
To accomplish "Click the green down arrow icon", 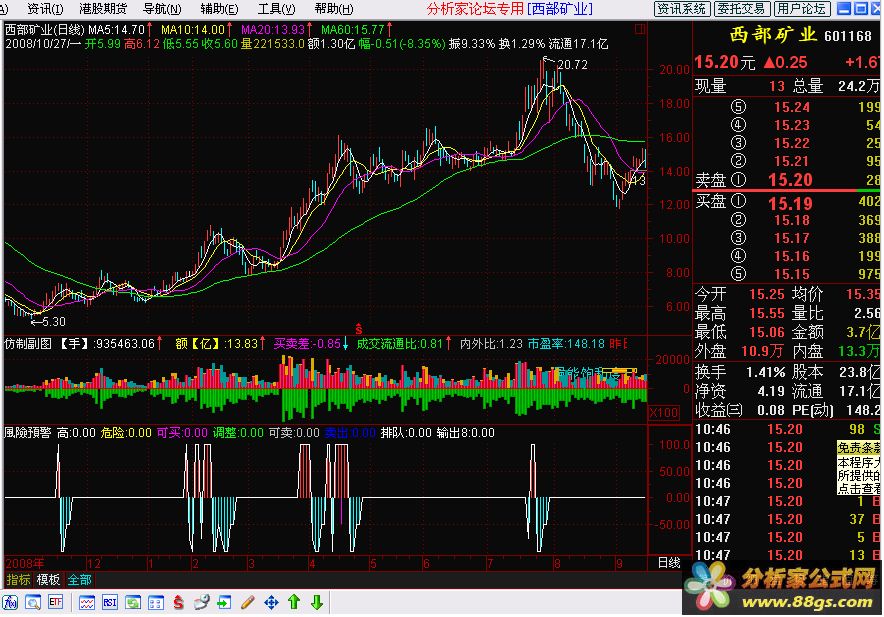I will coord(317,602).
